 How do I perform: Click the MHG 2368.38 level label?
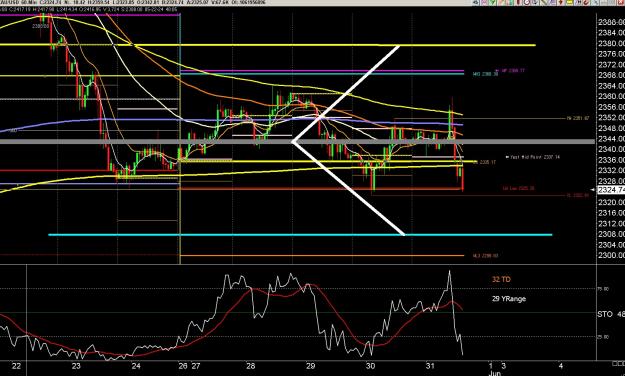pos(485,74)
